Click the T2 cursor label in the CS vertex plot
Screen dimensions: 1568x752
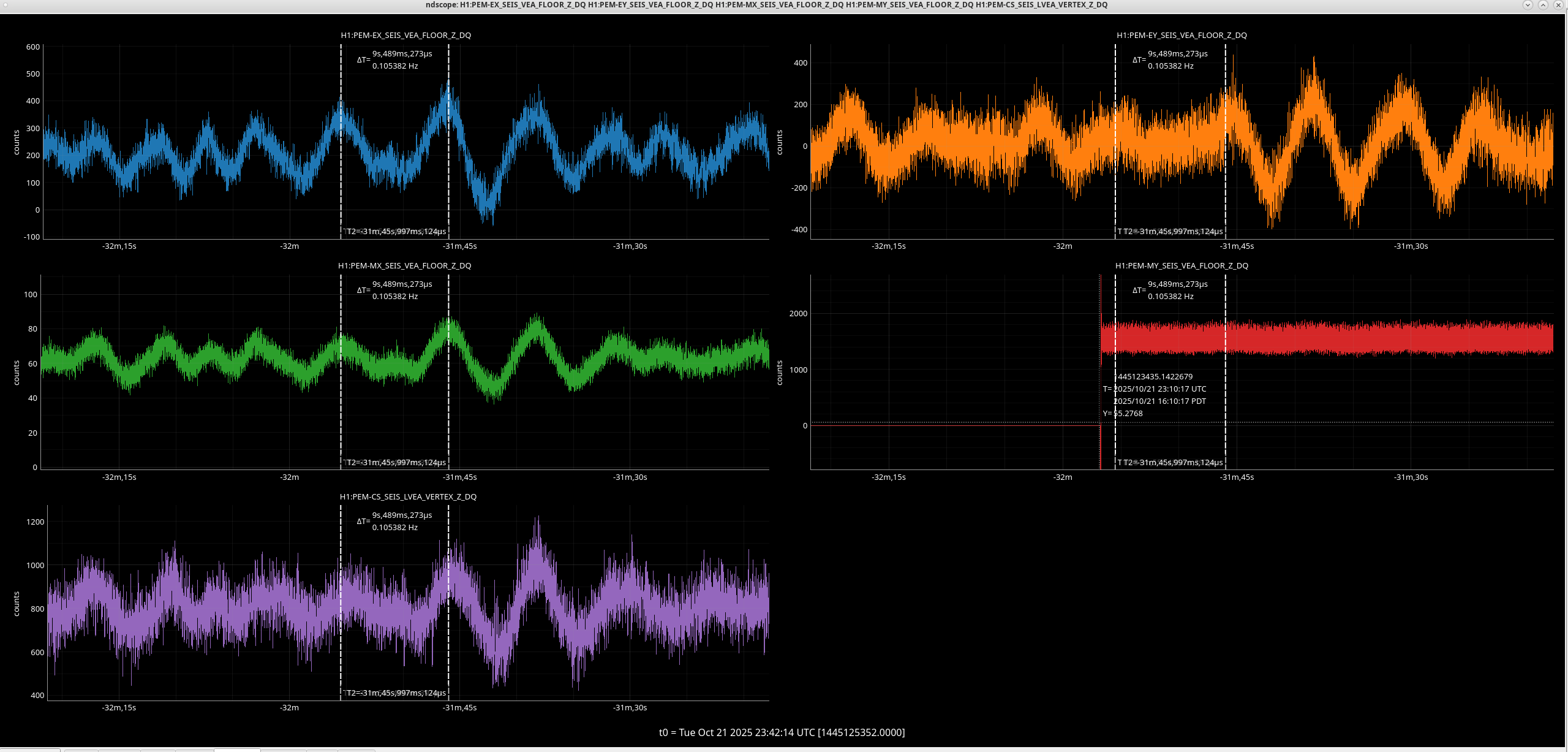click(x=396, y=693)
